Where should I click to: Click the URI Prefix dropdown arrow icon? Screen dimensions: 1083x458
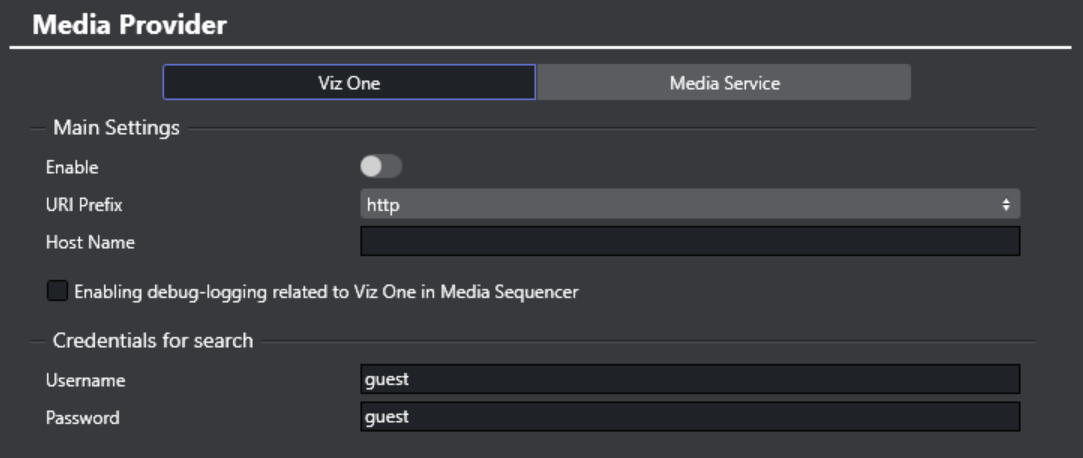(1006, 205)
